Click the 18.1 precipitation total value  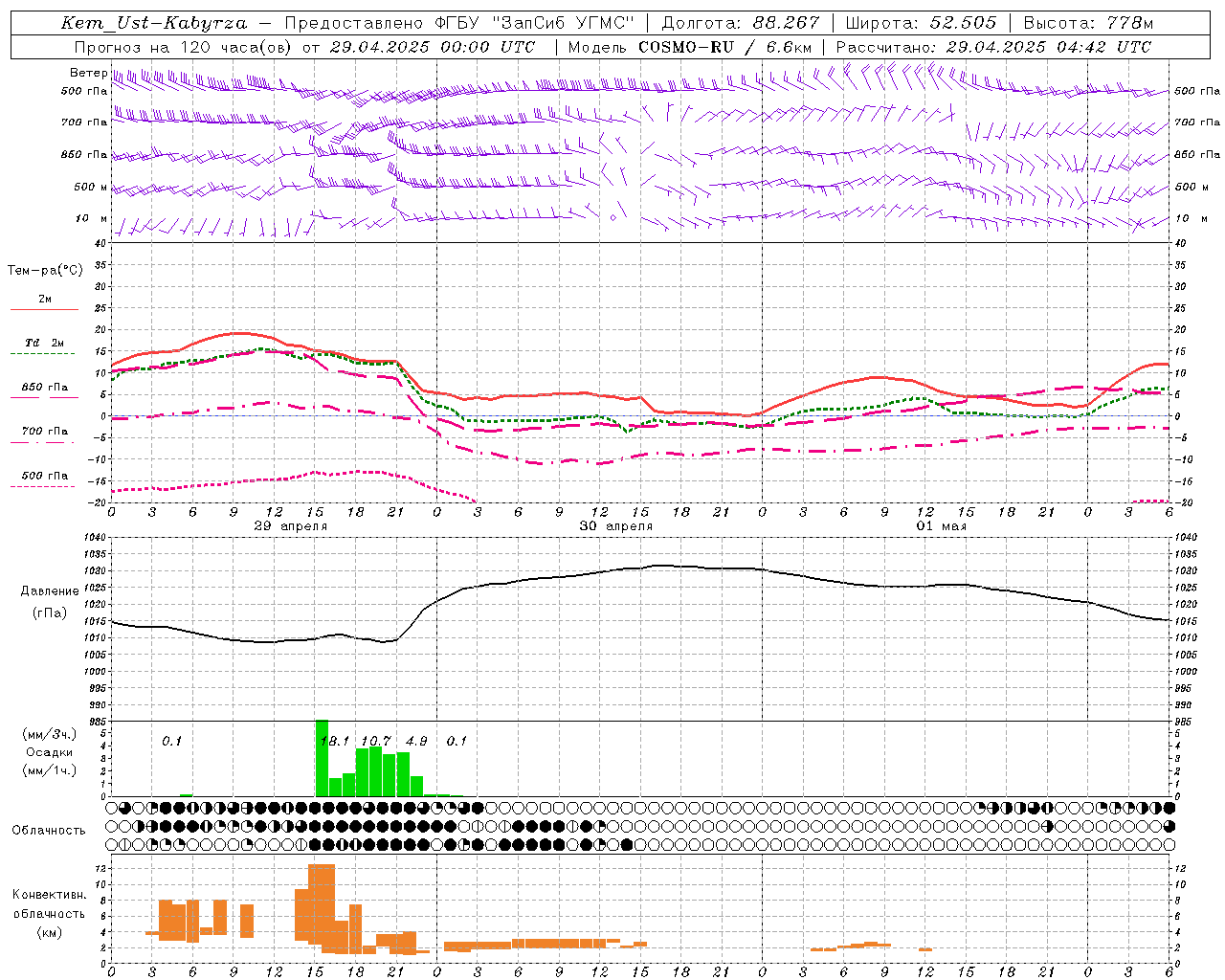point(335,741)
